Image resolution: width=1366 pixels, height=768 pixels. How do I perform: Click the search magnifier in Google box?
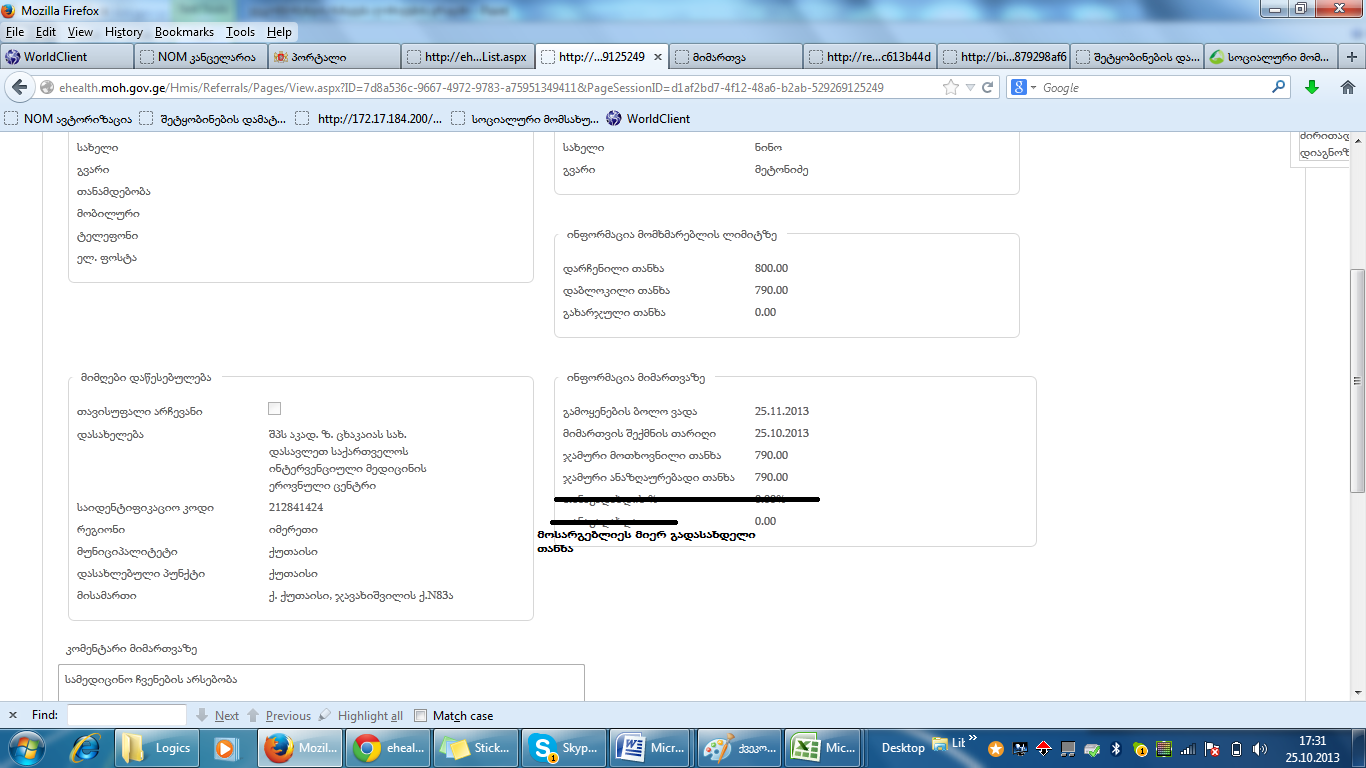tap(1278, 88)
